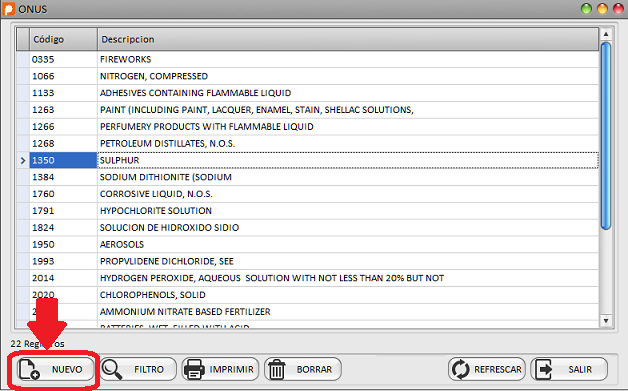This screenshot has width=628, height=391.
Task: Select code cell 2014
Action: point(63,278)
